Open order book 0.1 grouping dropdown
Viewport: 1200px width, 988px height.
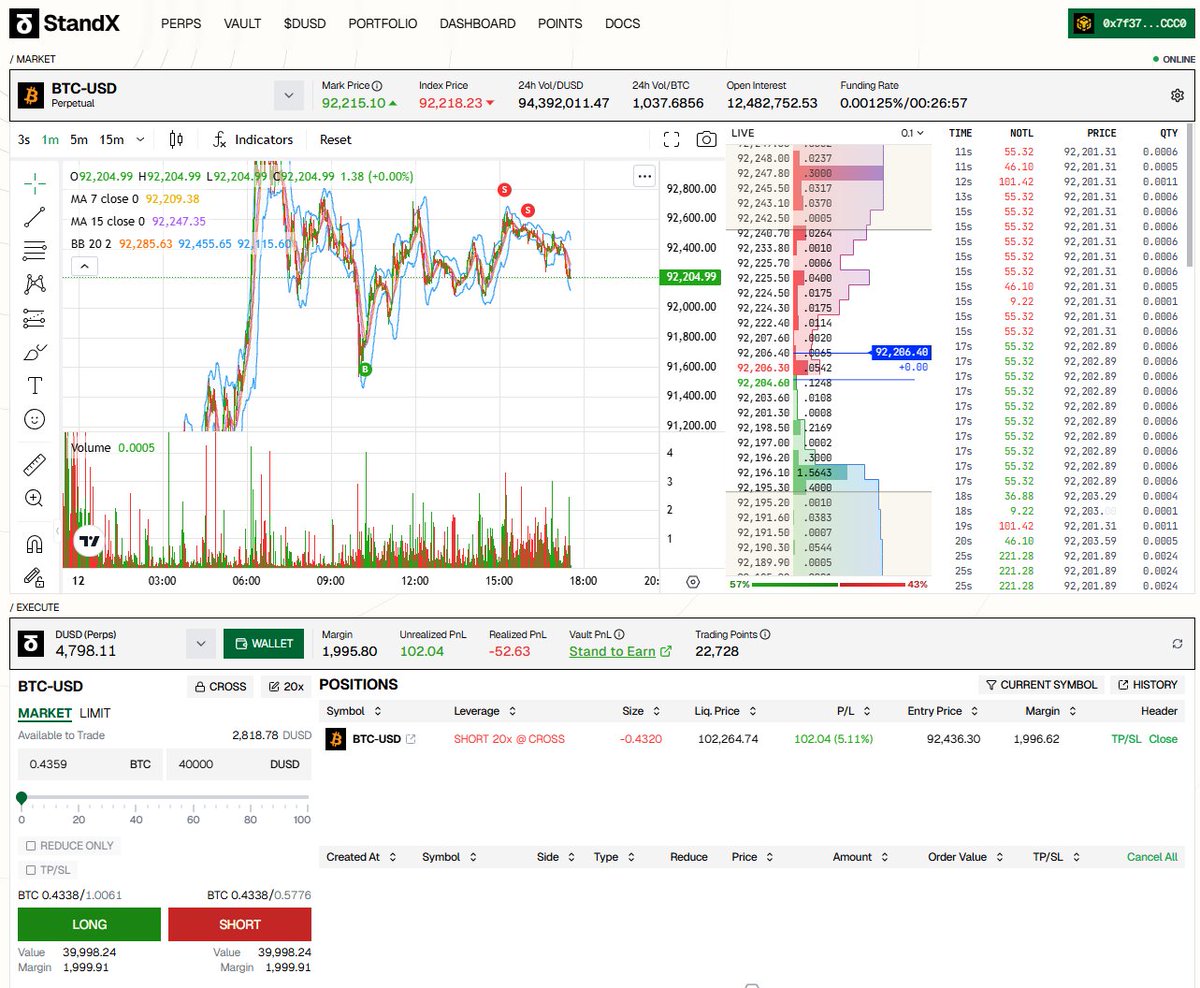tap(912, 133)
